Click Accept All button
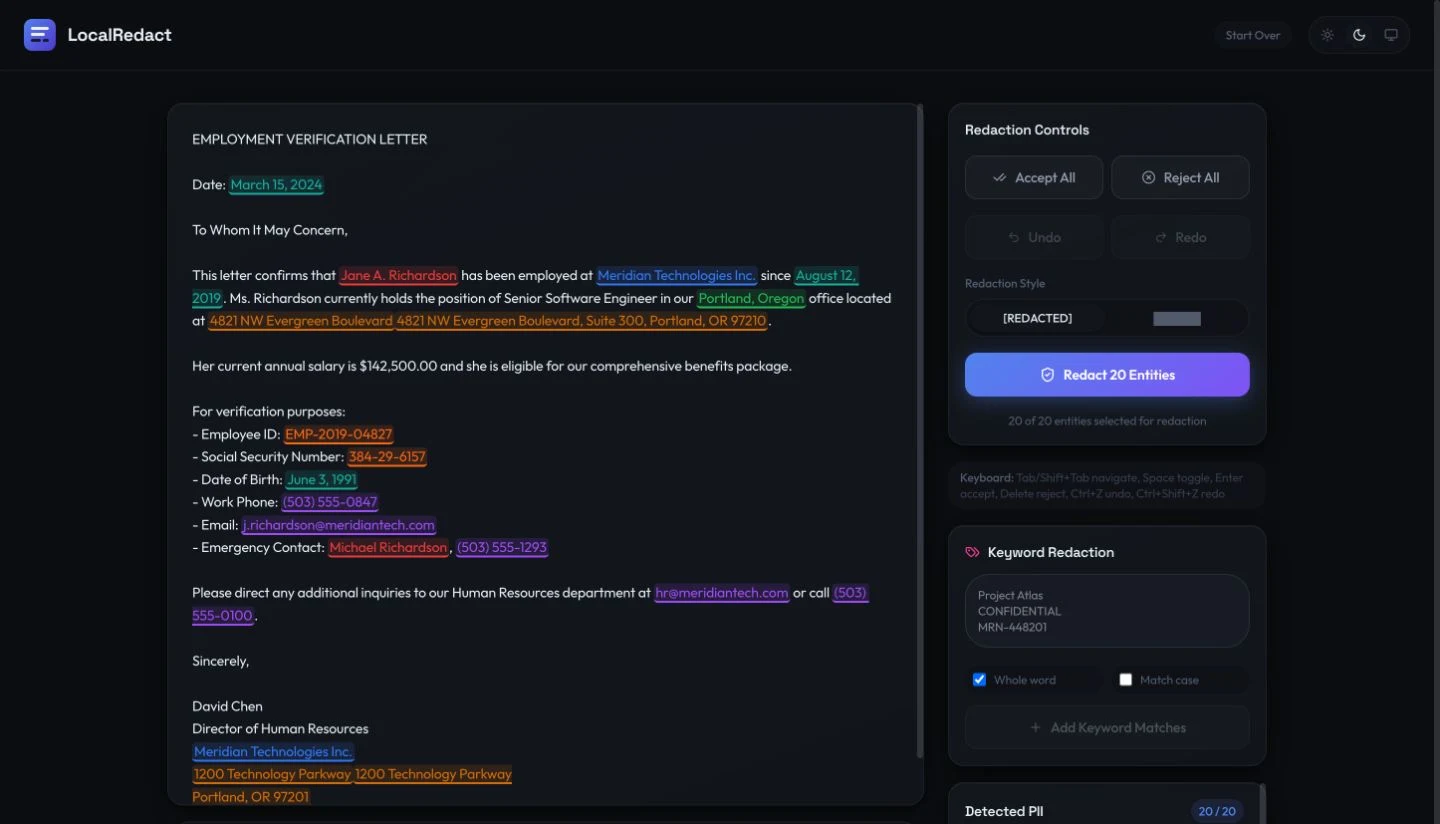This screenshot has height=824, width=1440. pos(1034,178)
